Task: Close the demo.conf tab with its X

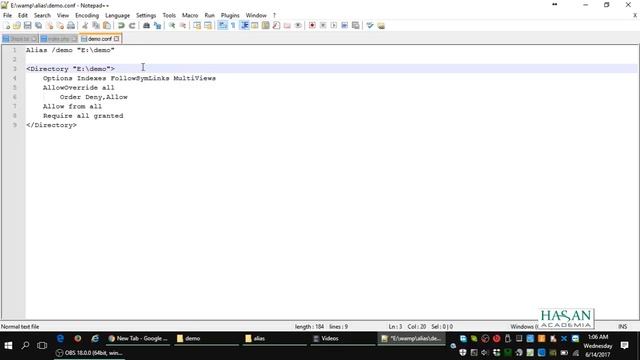Action: coord(117,39)
